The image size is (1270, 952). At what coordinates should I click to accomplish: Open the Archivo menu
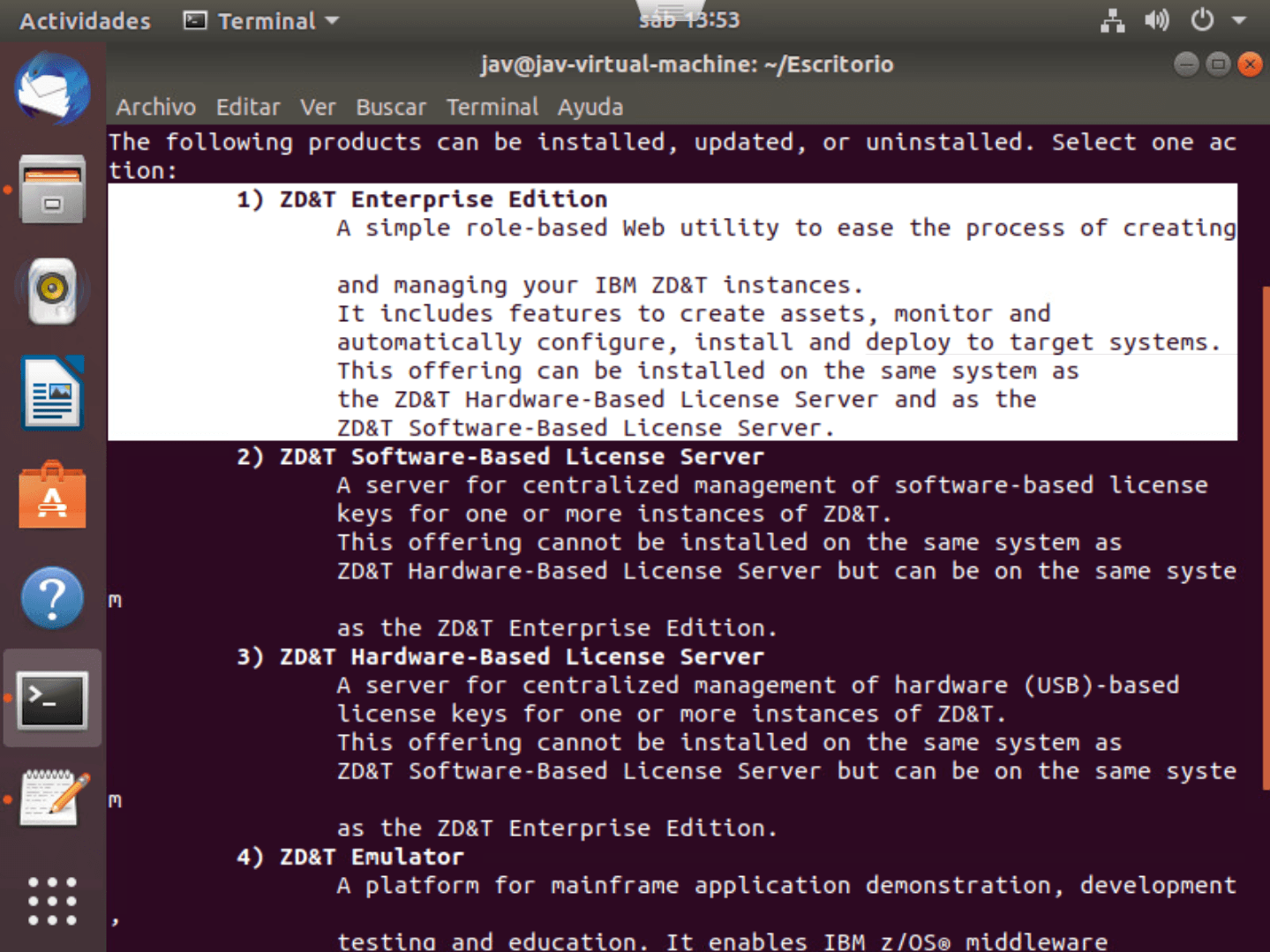tap(155, 107)
